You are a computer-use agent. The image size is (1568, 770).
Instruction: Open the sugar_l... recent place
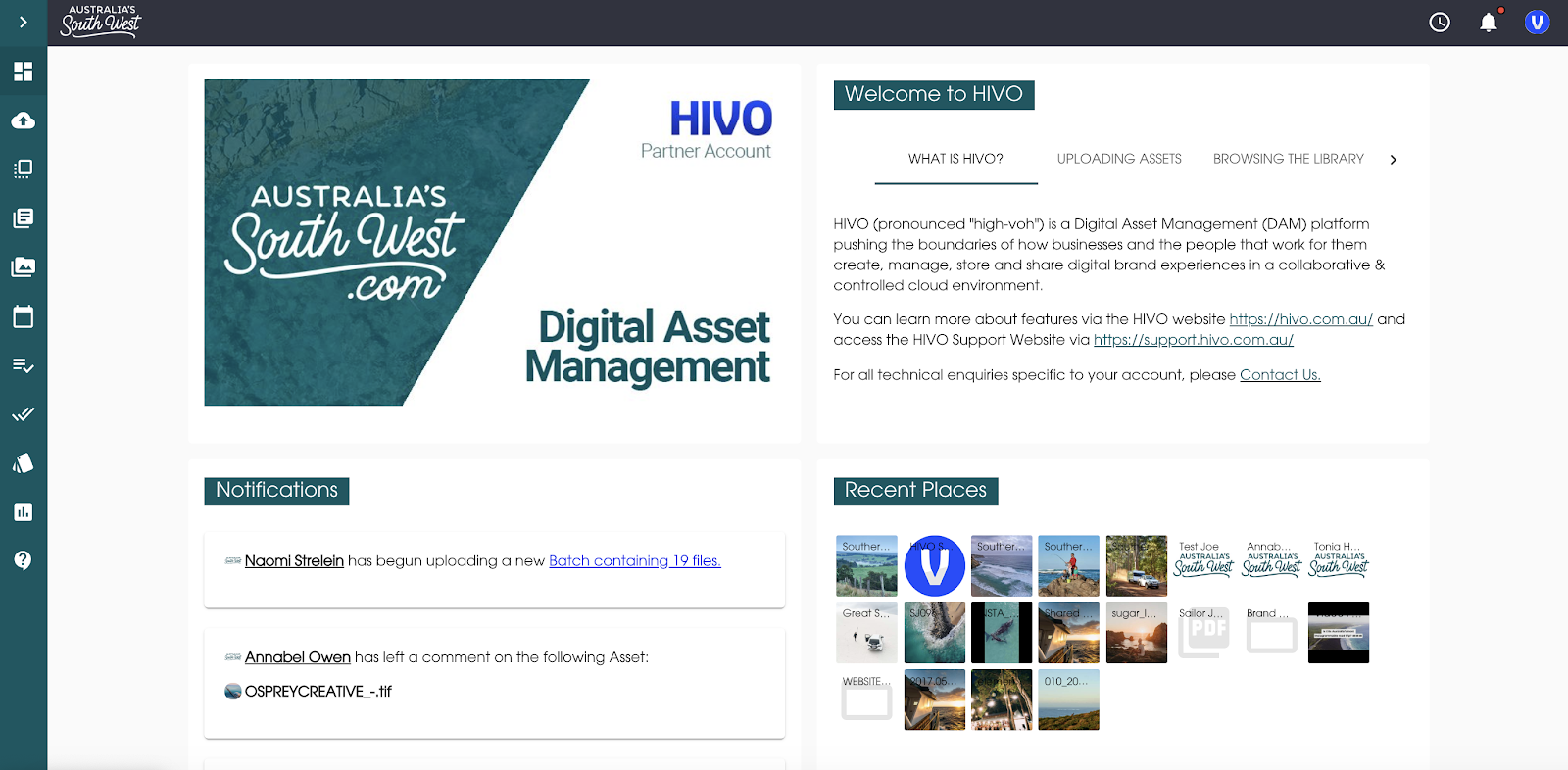click(1137, 633)
